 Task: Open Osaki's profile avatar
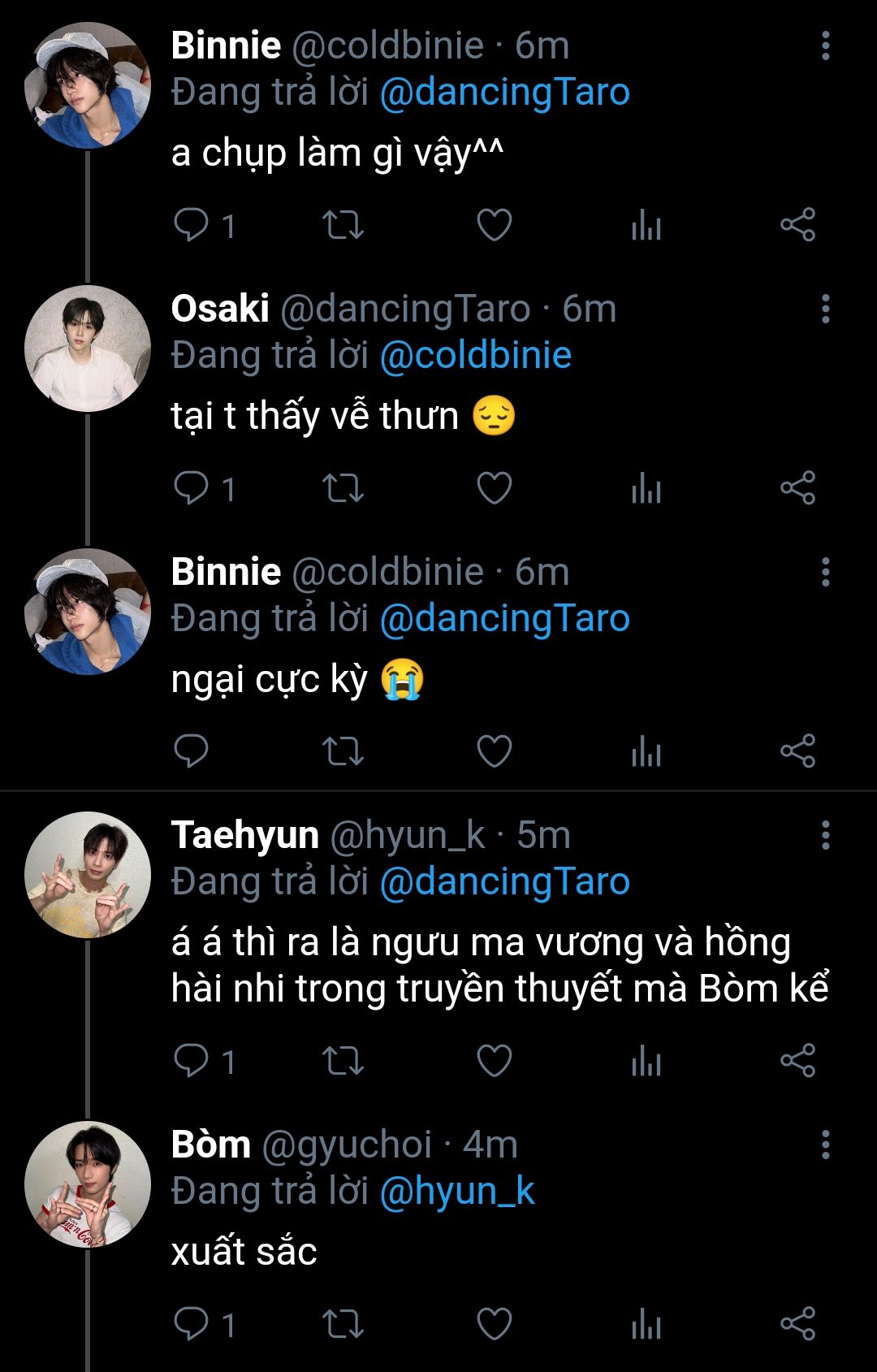[x=88, y=348]
